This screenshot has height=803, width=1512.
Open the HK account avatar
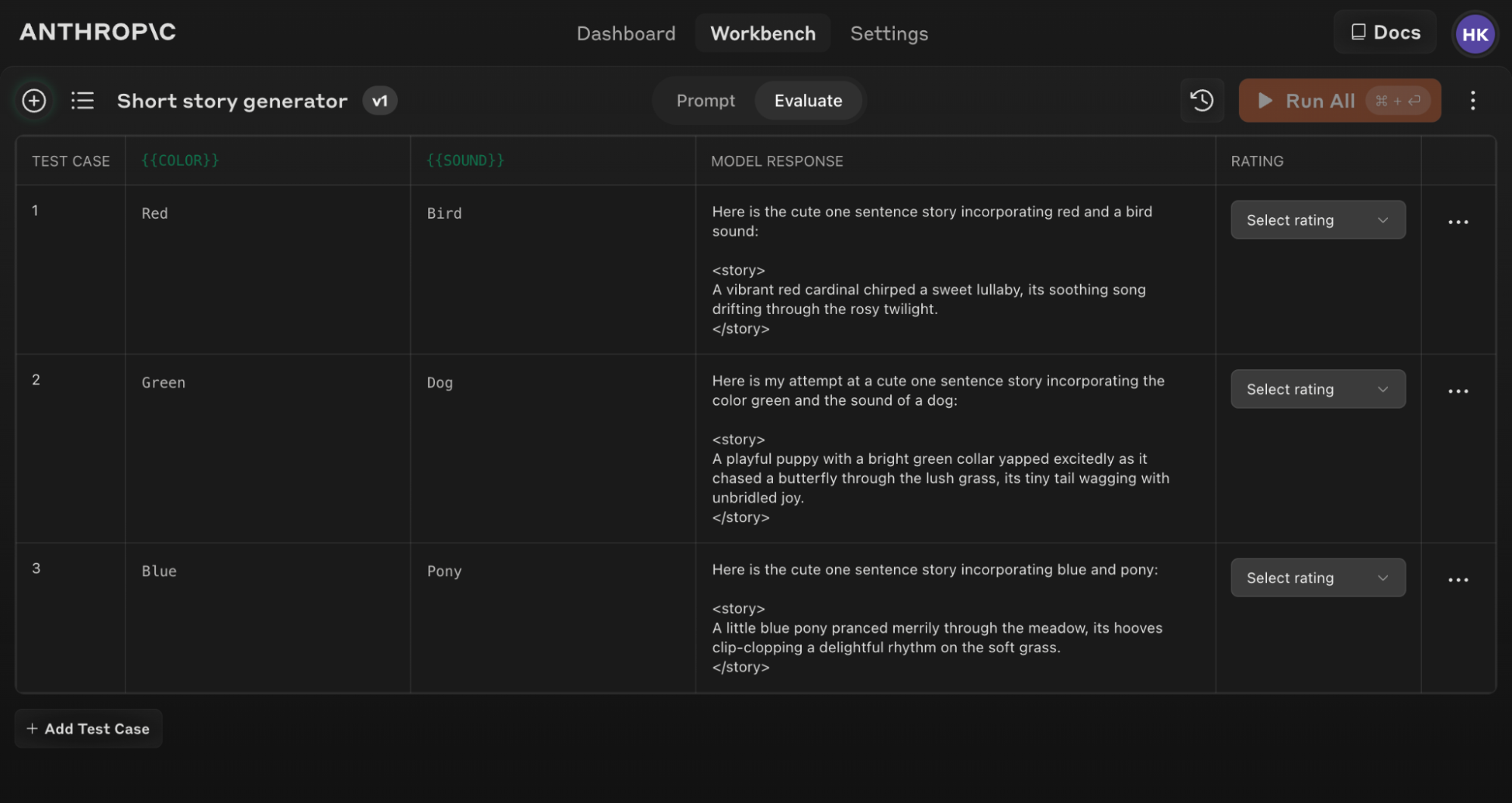pyautogui.click(x=1475, y=33)
